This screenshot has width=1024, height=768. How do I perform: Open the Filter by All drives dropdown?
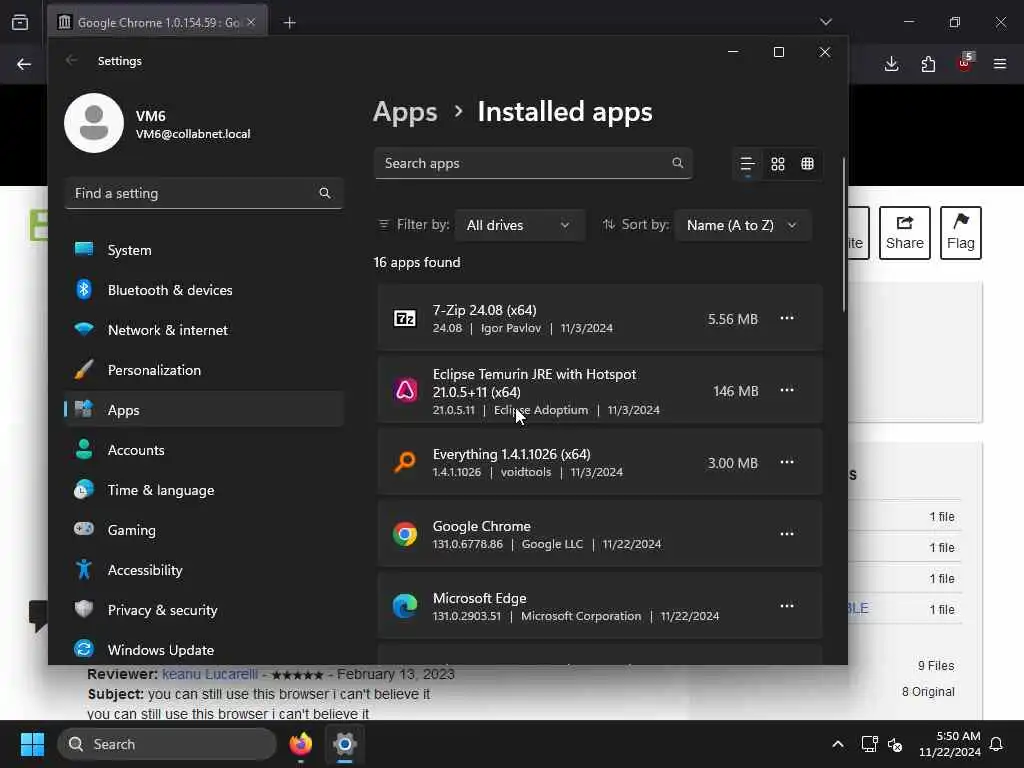(519, 225)
